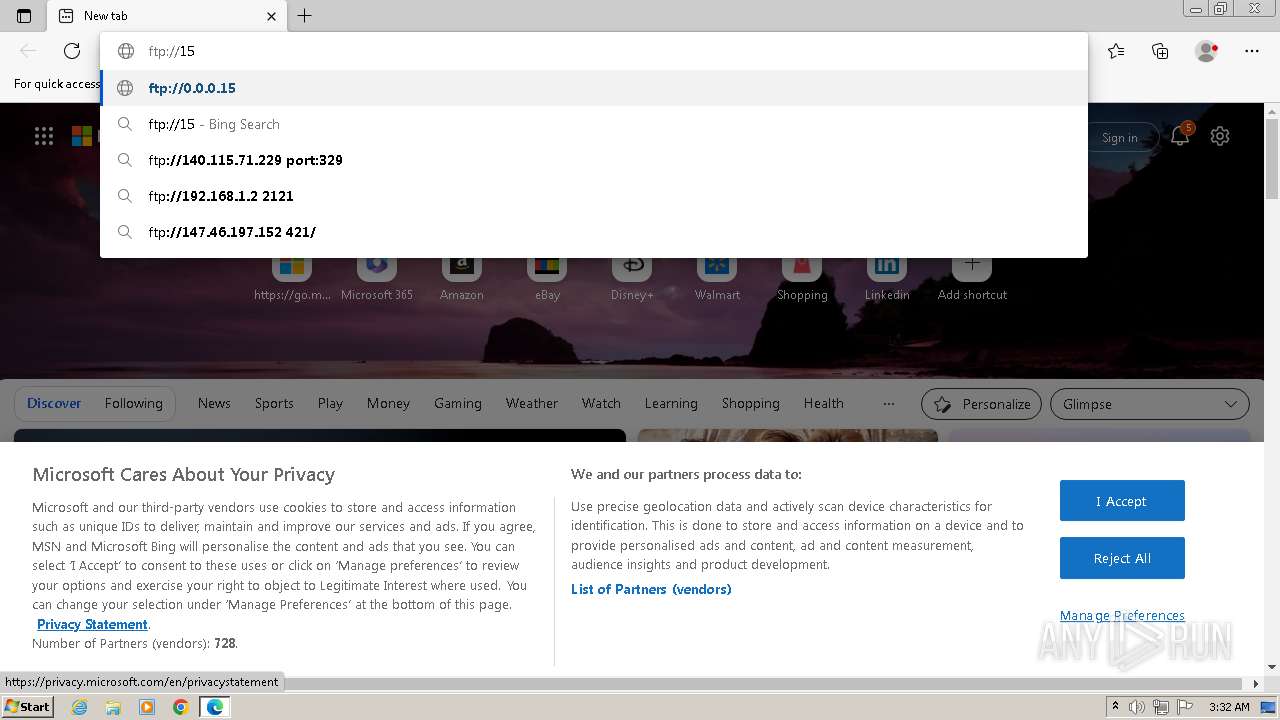Open the Gaming category
Screen dimensions: 1280x720
458,403
